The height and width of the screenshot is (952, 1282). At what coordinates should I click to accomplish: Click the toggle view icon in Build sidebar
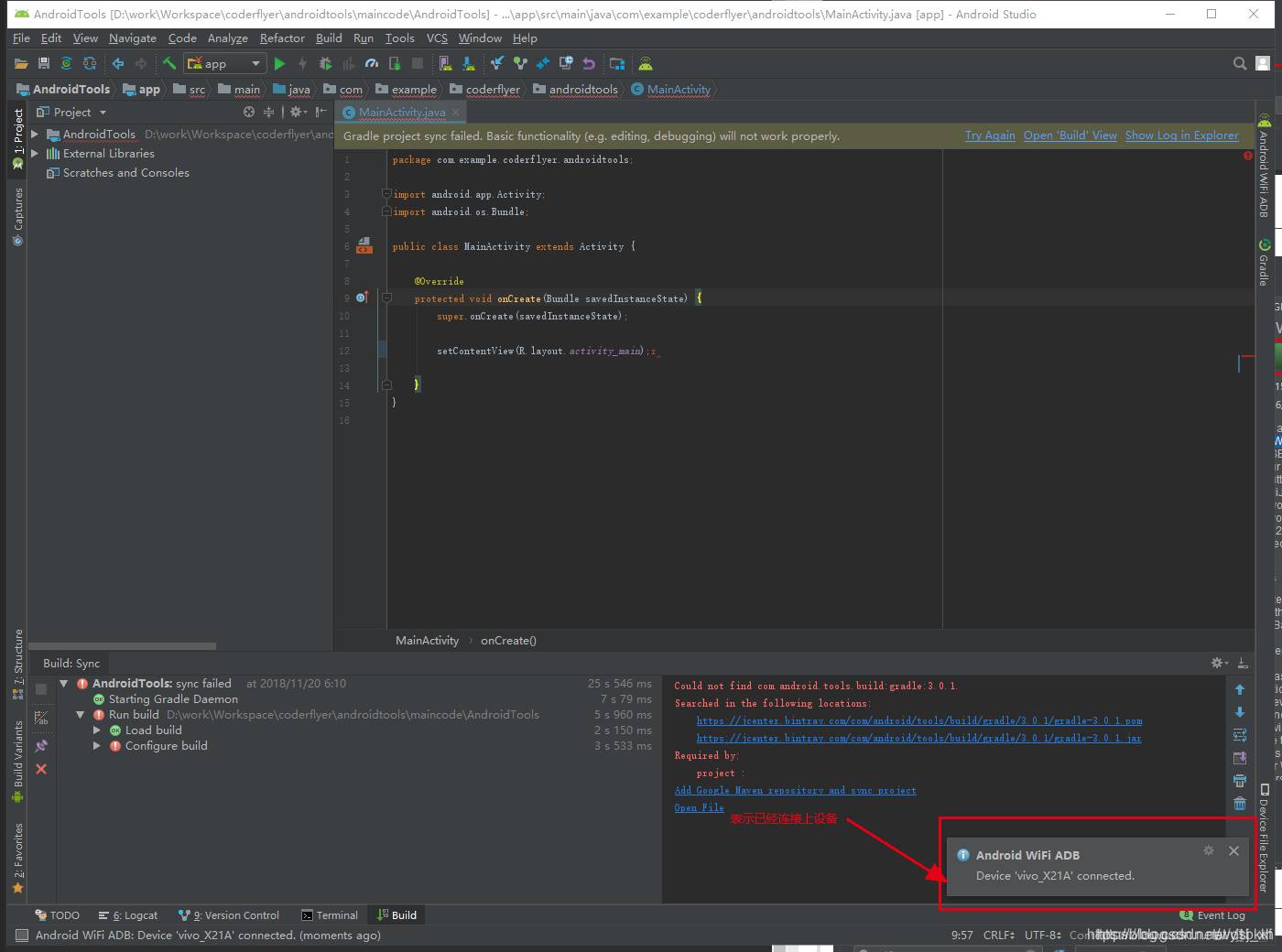coord(41,719)
